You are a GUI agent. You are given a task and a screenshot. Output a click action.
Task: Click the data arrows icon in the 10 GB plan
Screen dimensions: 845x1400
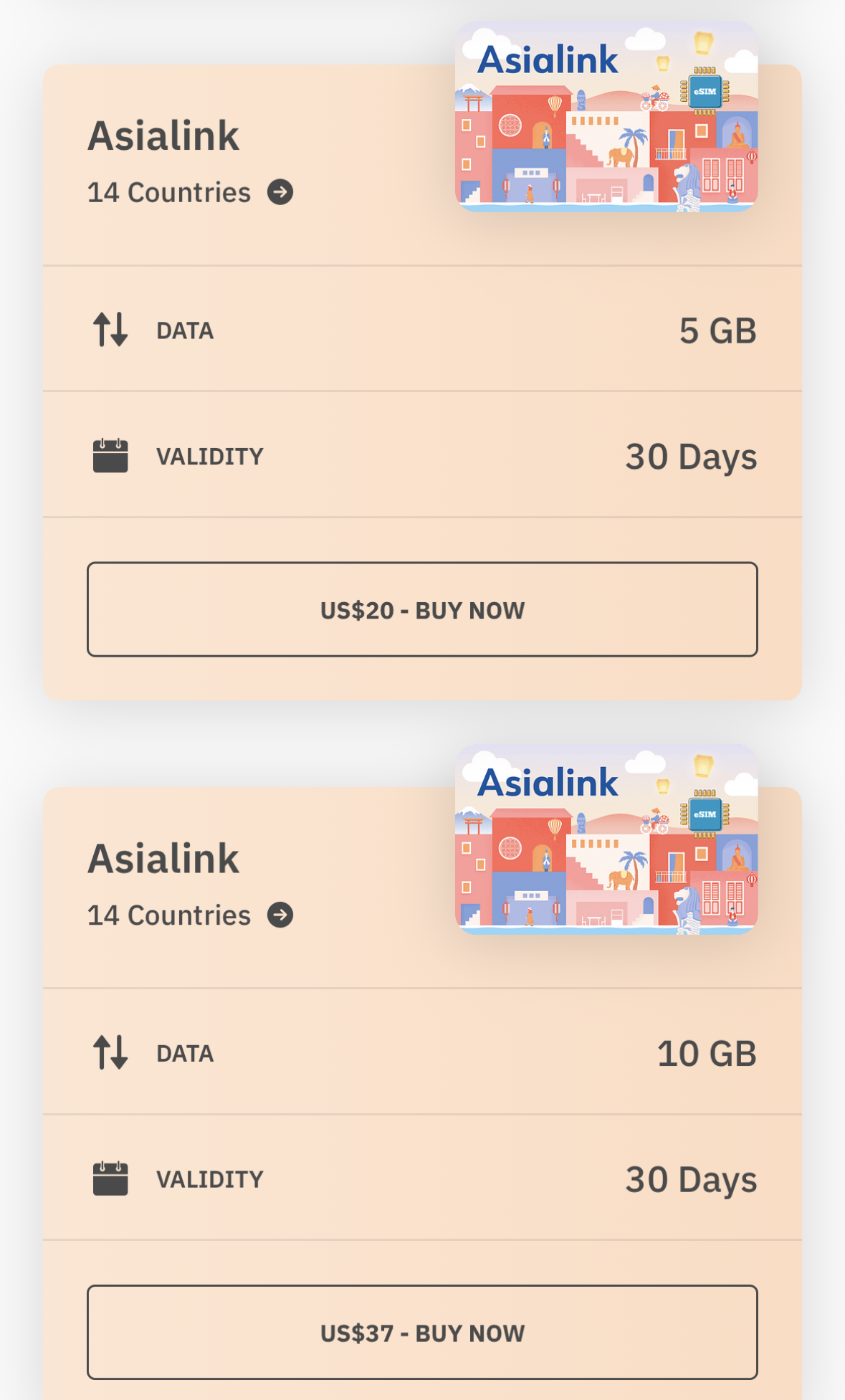(x=110, y=1052)
